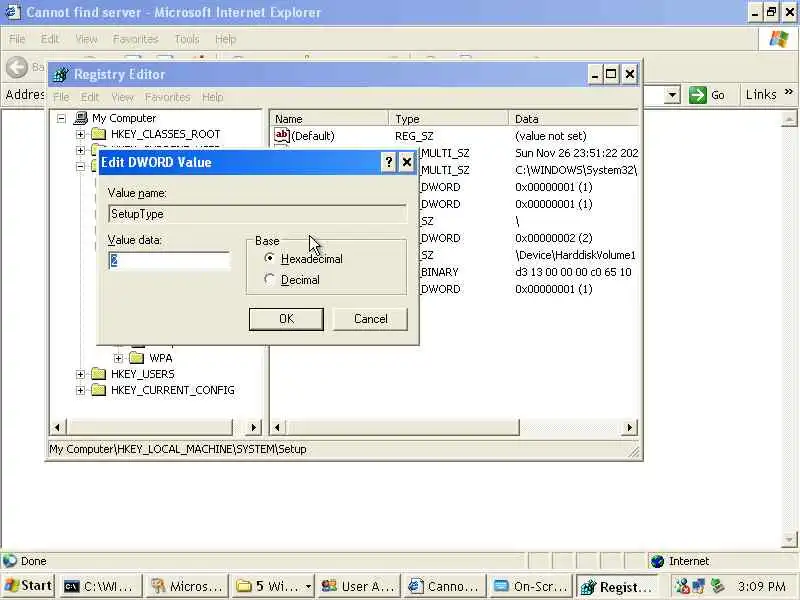Screen dimensions: 800x600
Task: Select the d3 13 00 00 00 c0 65 10 data cell
Action: (x=573, y=272)
